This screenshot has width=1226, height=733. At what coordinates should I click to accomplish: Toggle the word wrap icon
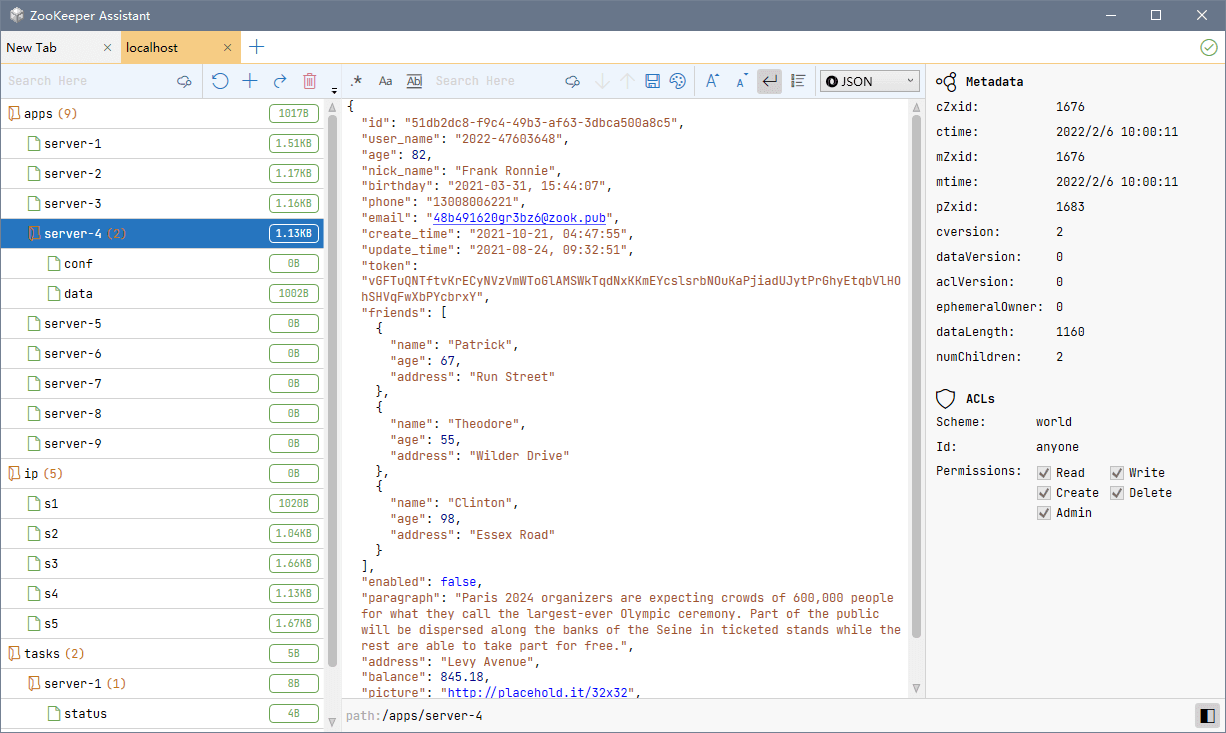click(769, 81)
